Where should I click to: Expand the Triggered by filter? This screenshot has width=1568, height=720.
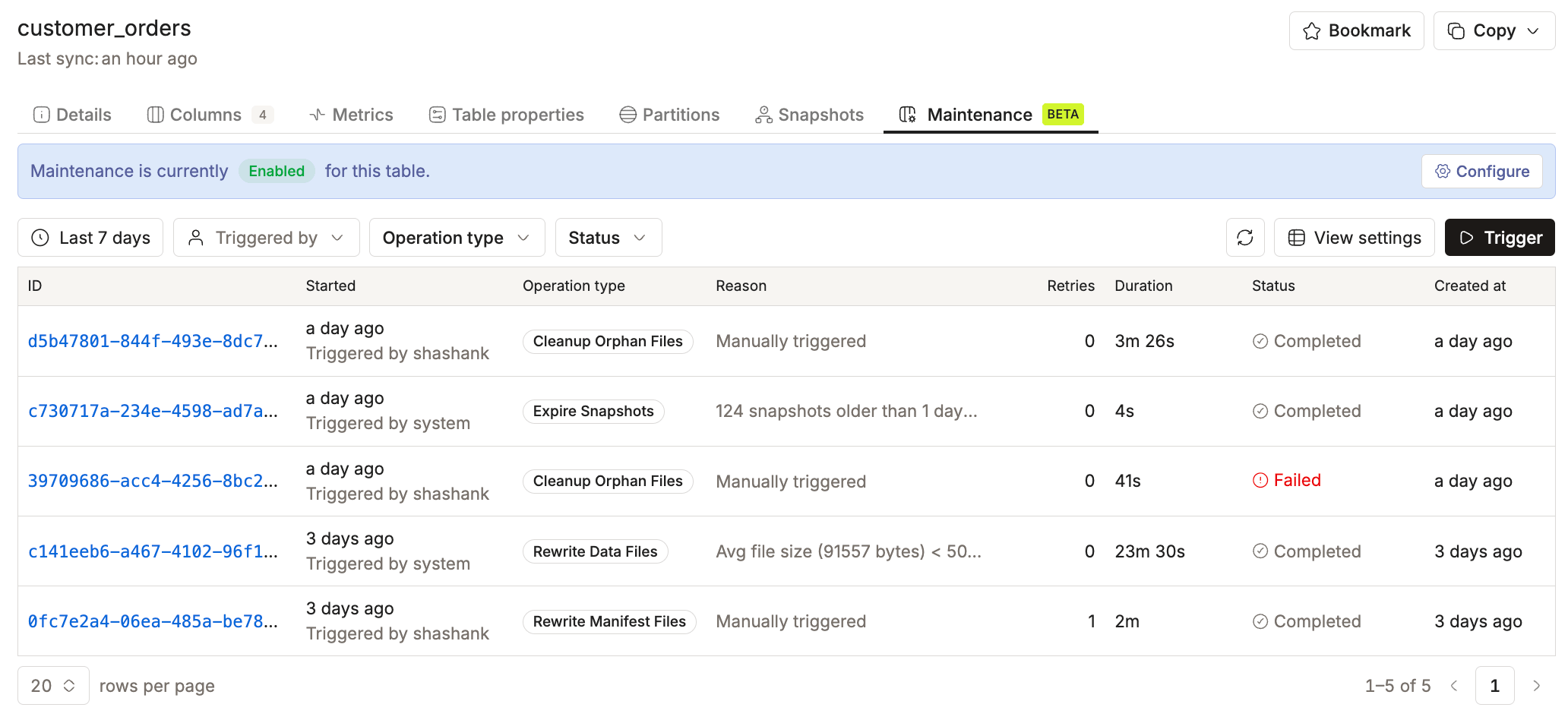click(267, 238)
